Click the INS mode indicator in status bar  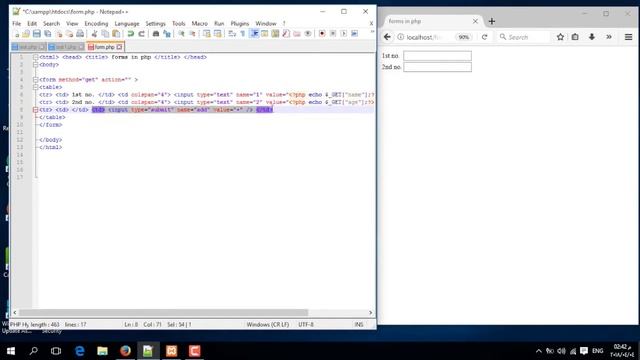click(x=359, y=324)
